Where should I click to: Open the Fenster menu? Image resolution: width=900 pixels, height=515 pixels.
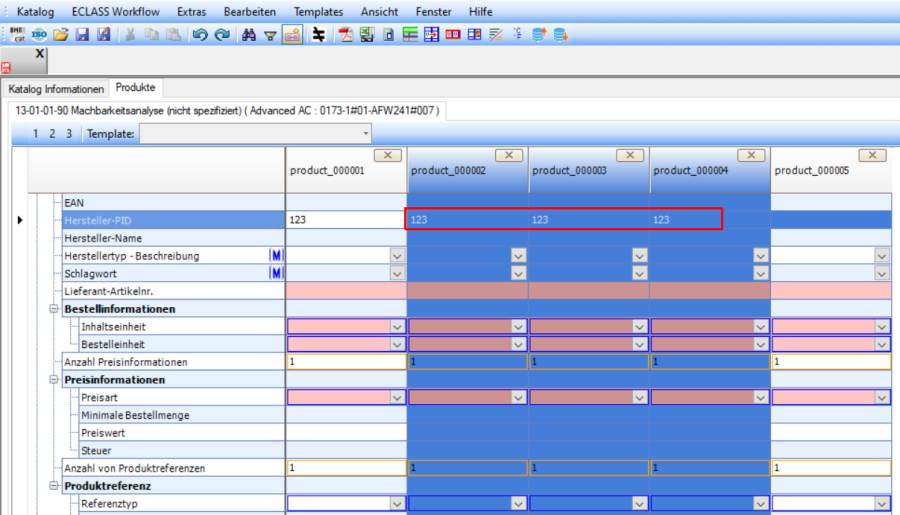pos(433,11)
